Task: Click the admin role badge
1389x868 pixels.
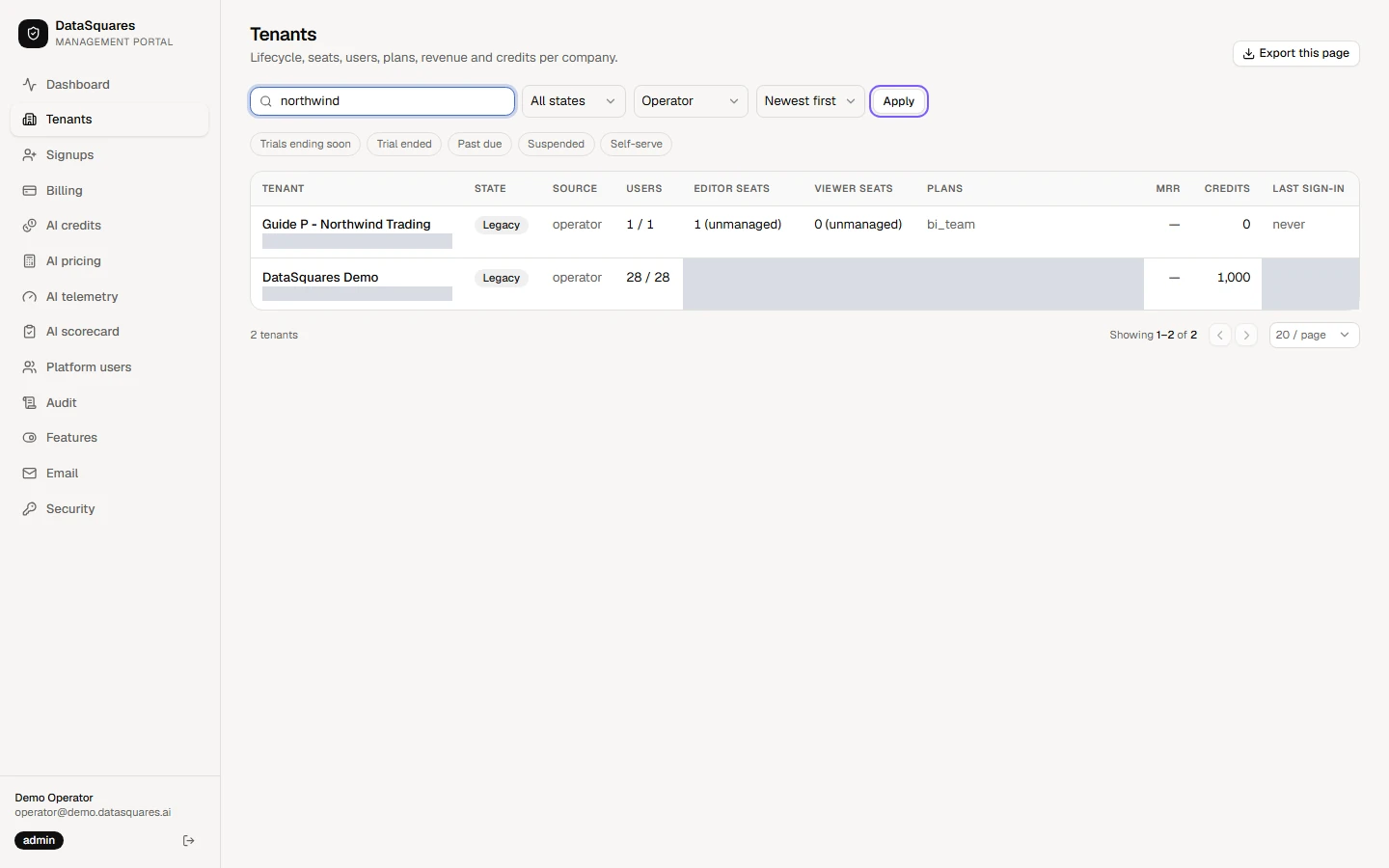Action: [x=40, y=841]
